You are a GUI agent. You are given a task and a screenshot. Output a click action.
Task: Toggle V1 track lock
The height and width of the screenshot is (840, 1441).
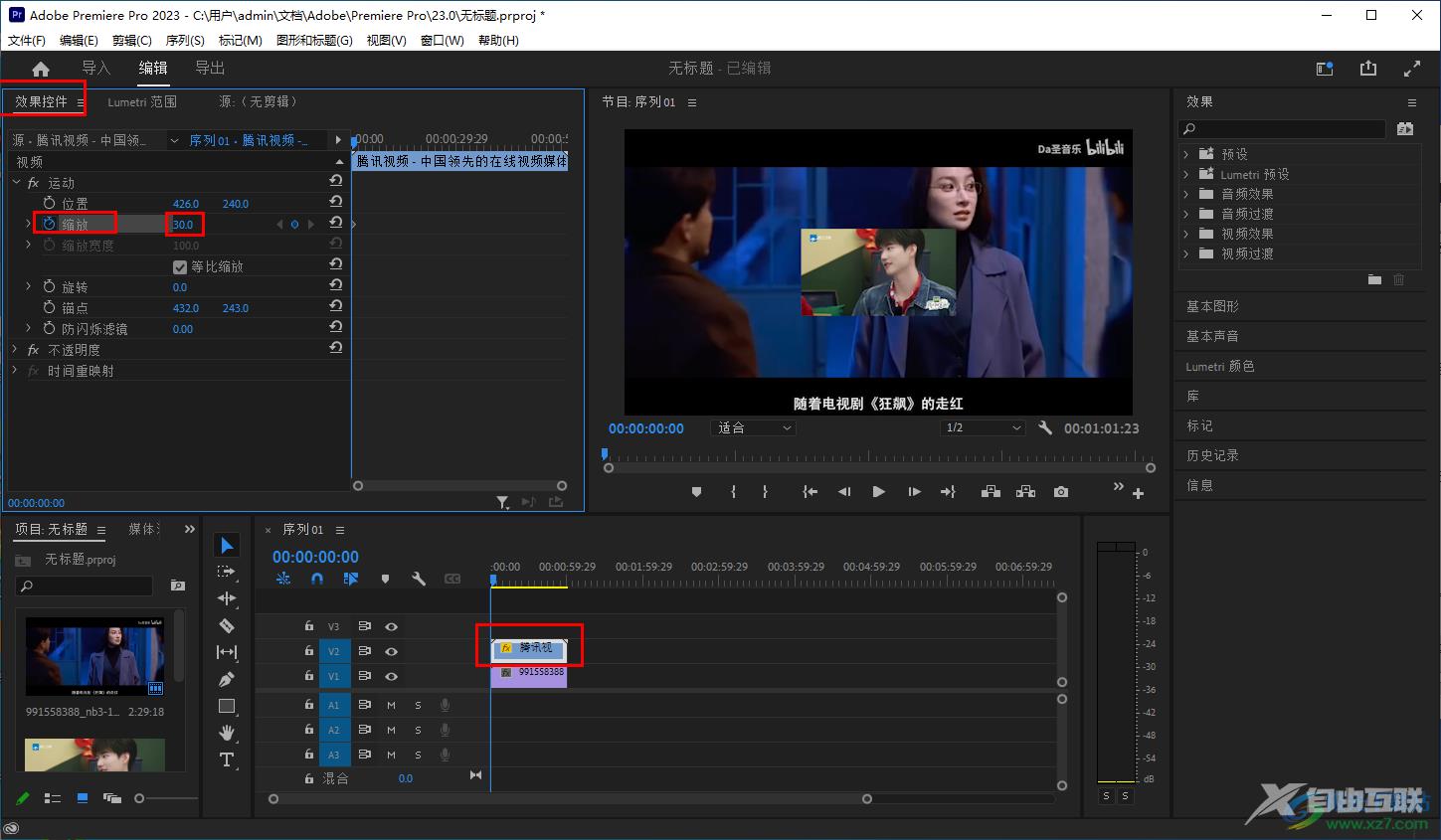click(x=309, y=676)
